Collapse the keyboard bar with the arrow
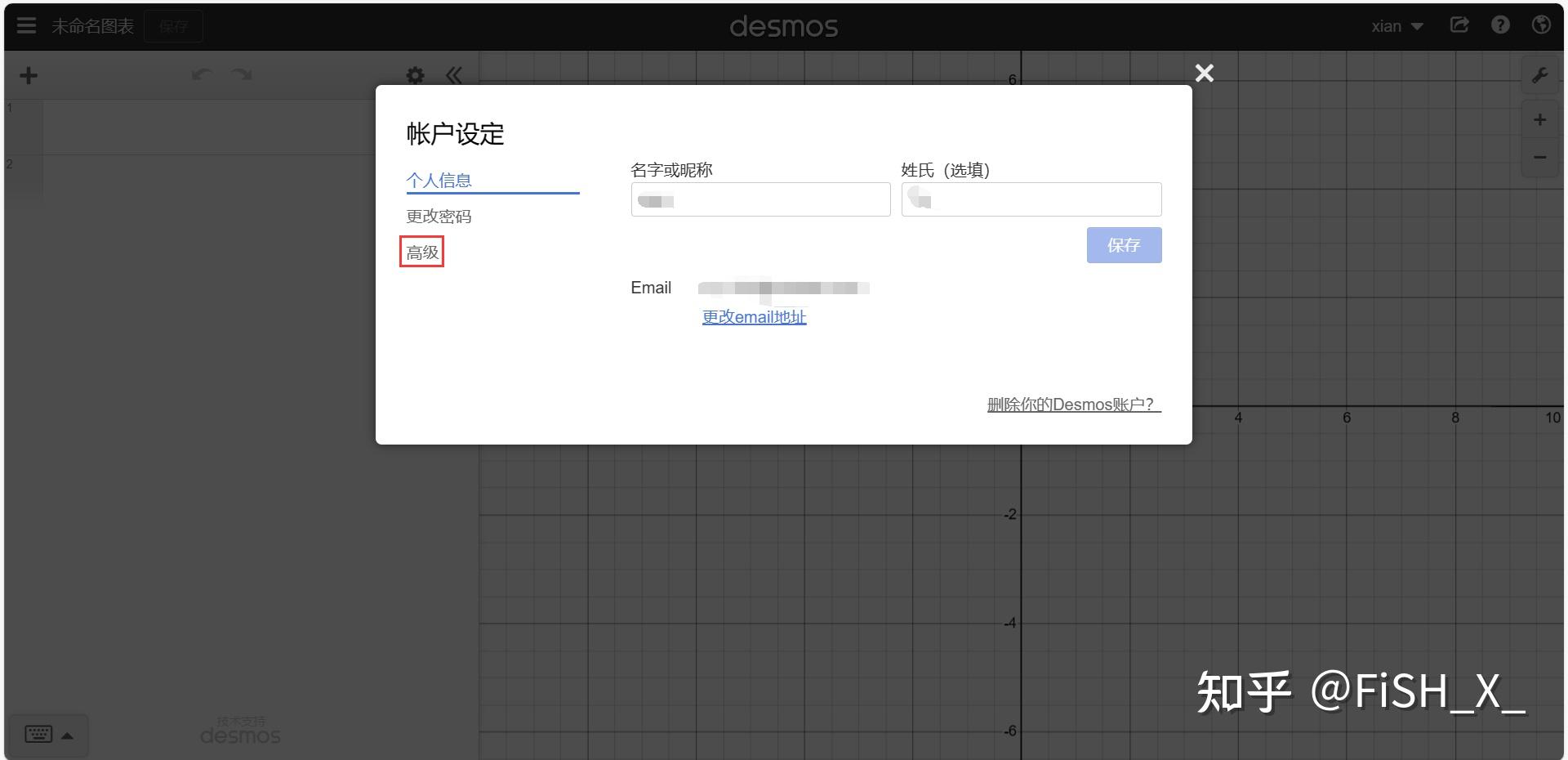 click(x=67, y=734)
